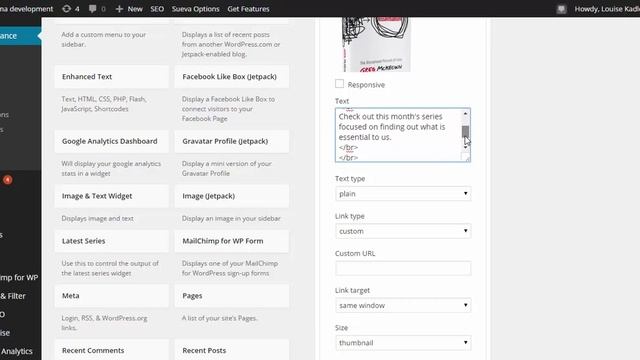Select the Image (Jetpack) widget

point(232,196)
